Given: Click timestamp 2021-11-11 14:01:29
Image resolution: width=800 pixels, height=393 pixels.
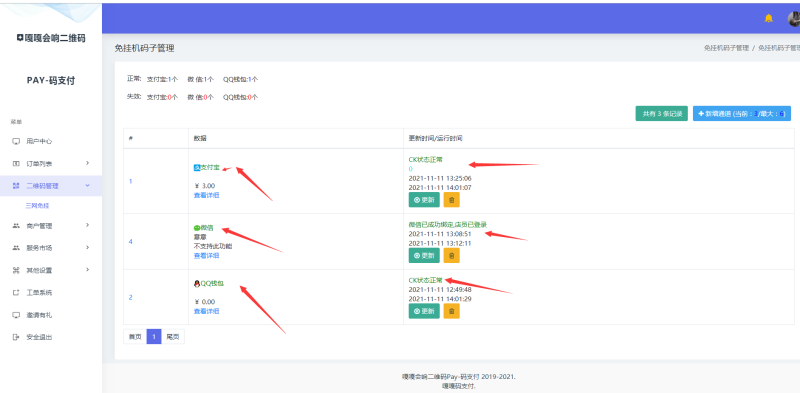Looking at the screenshot, I should coord(440,299).
